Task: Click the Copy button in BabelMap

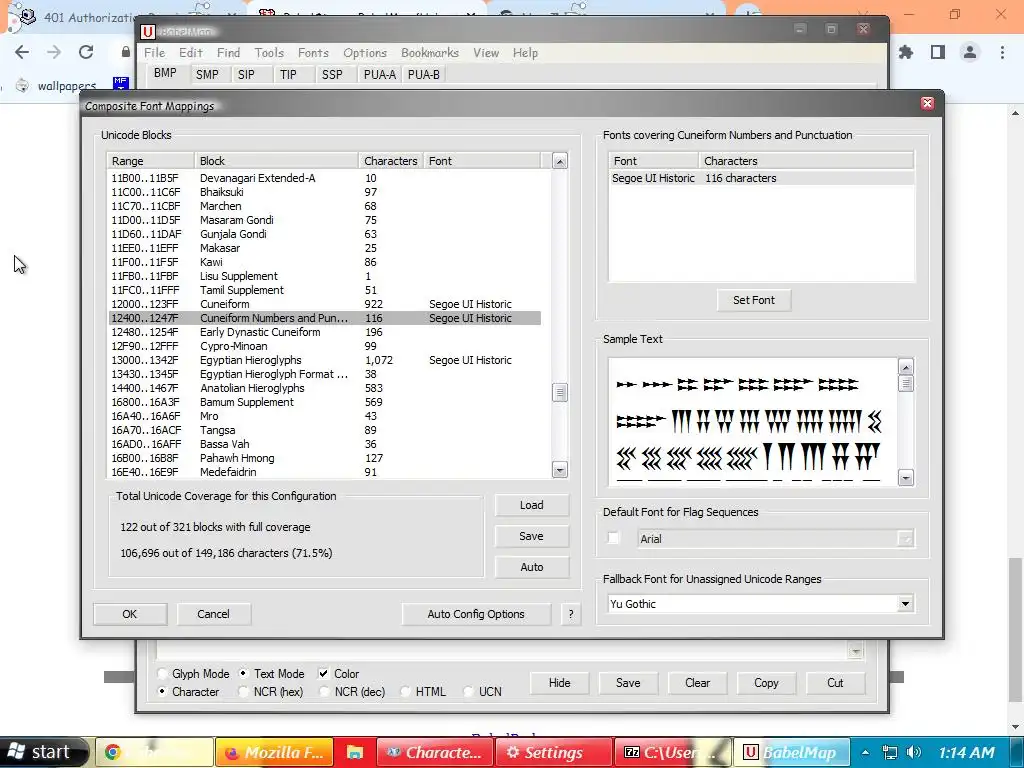Action: 766,682
